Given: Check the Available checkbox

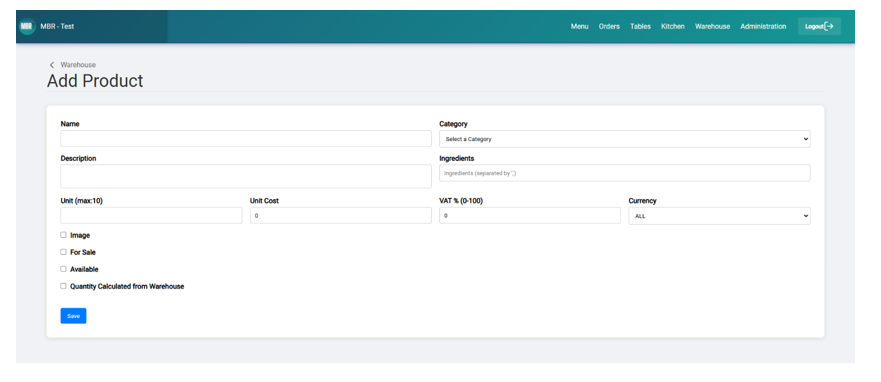Looking at the screenshot, I should coord(63,269).
